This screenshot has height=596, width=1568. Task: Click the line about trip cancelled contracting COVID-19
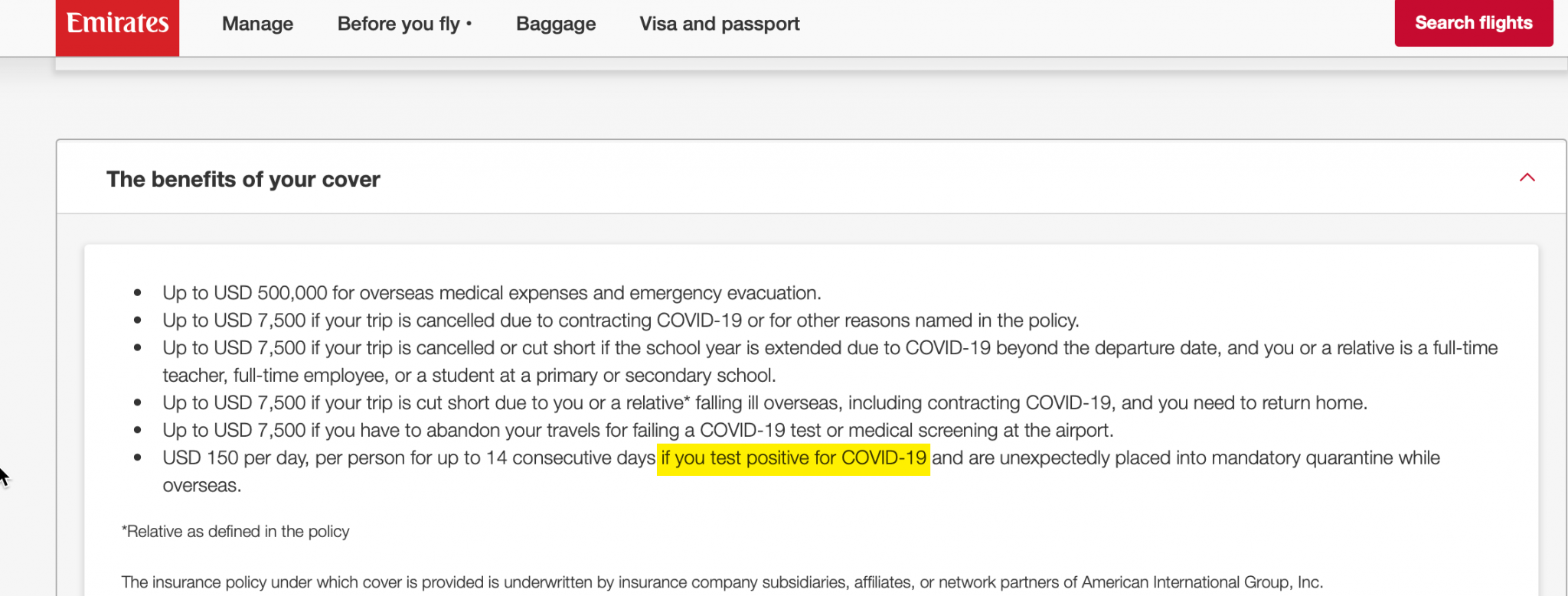[x=621, y=321]
